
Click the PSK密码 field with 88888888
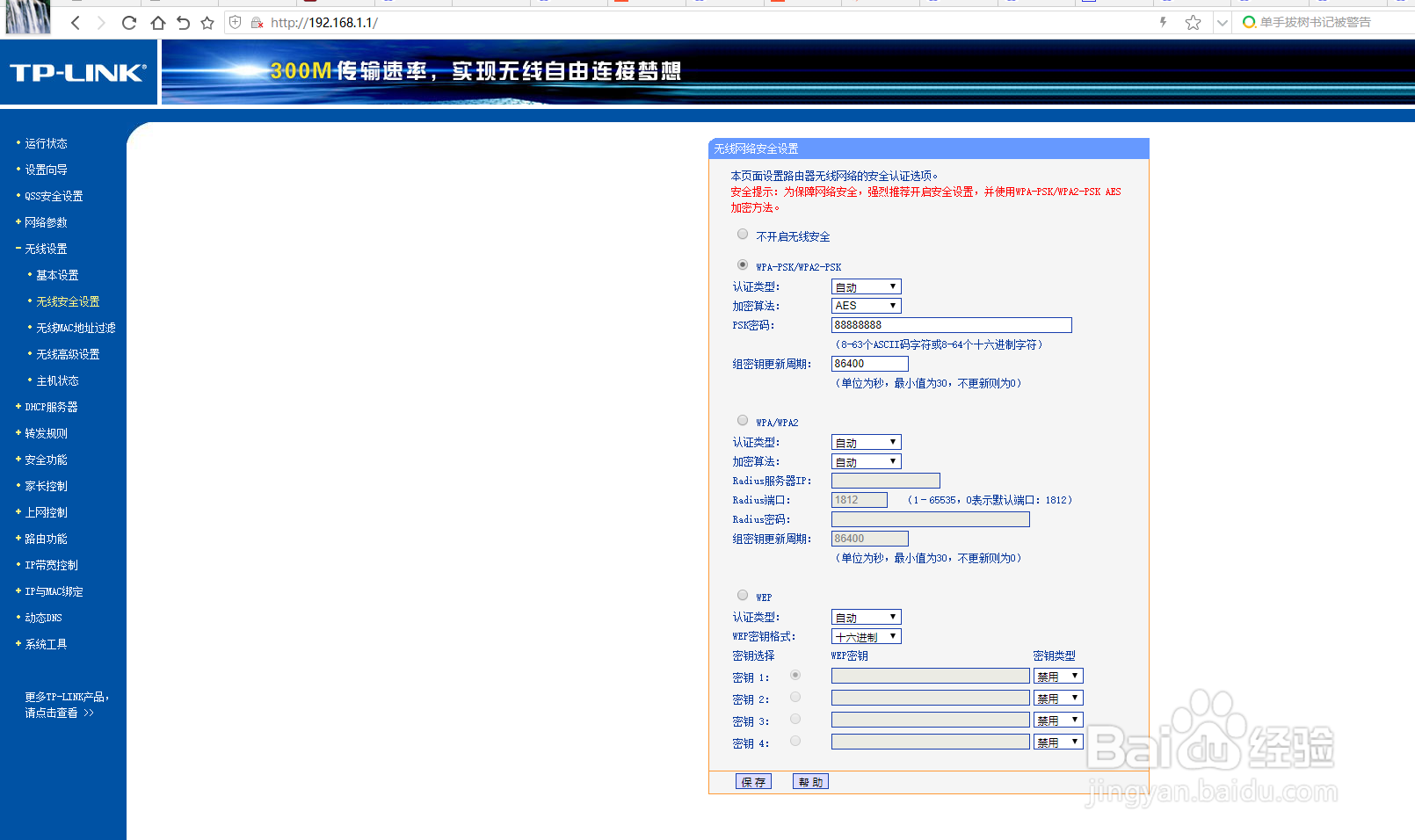952,325
